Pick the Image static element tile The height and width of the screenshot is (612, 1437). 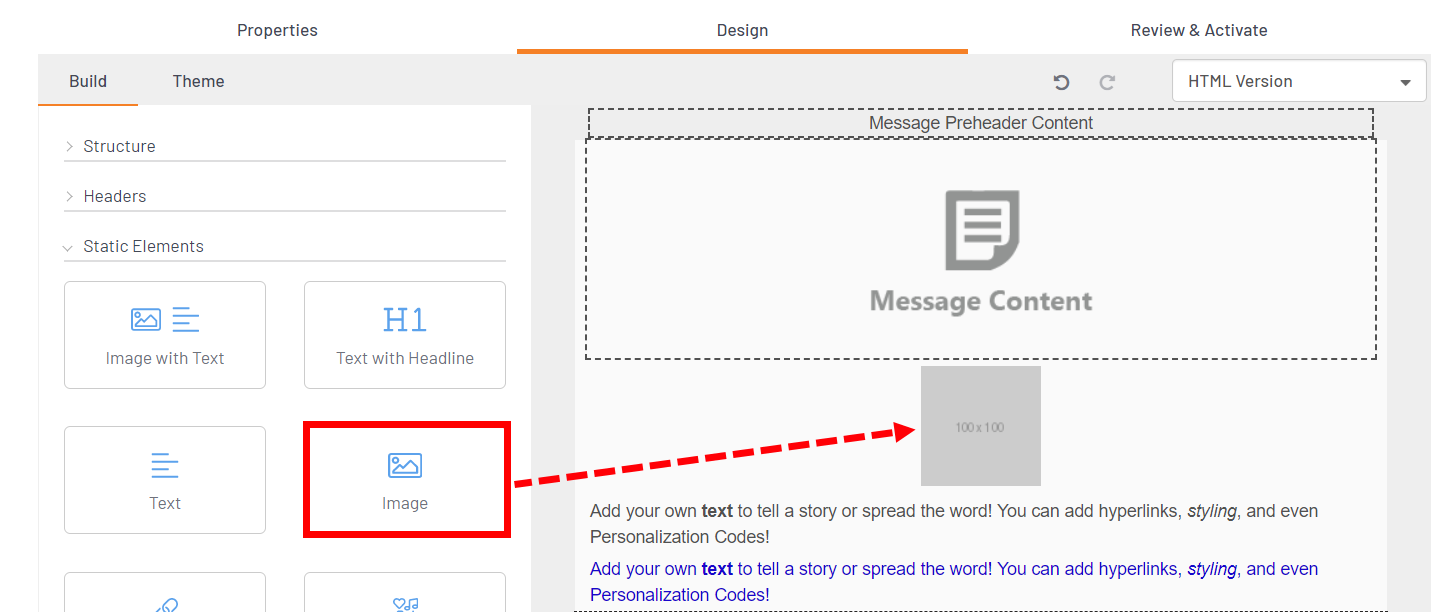405,480
